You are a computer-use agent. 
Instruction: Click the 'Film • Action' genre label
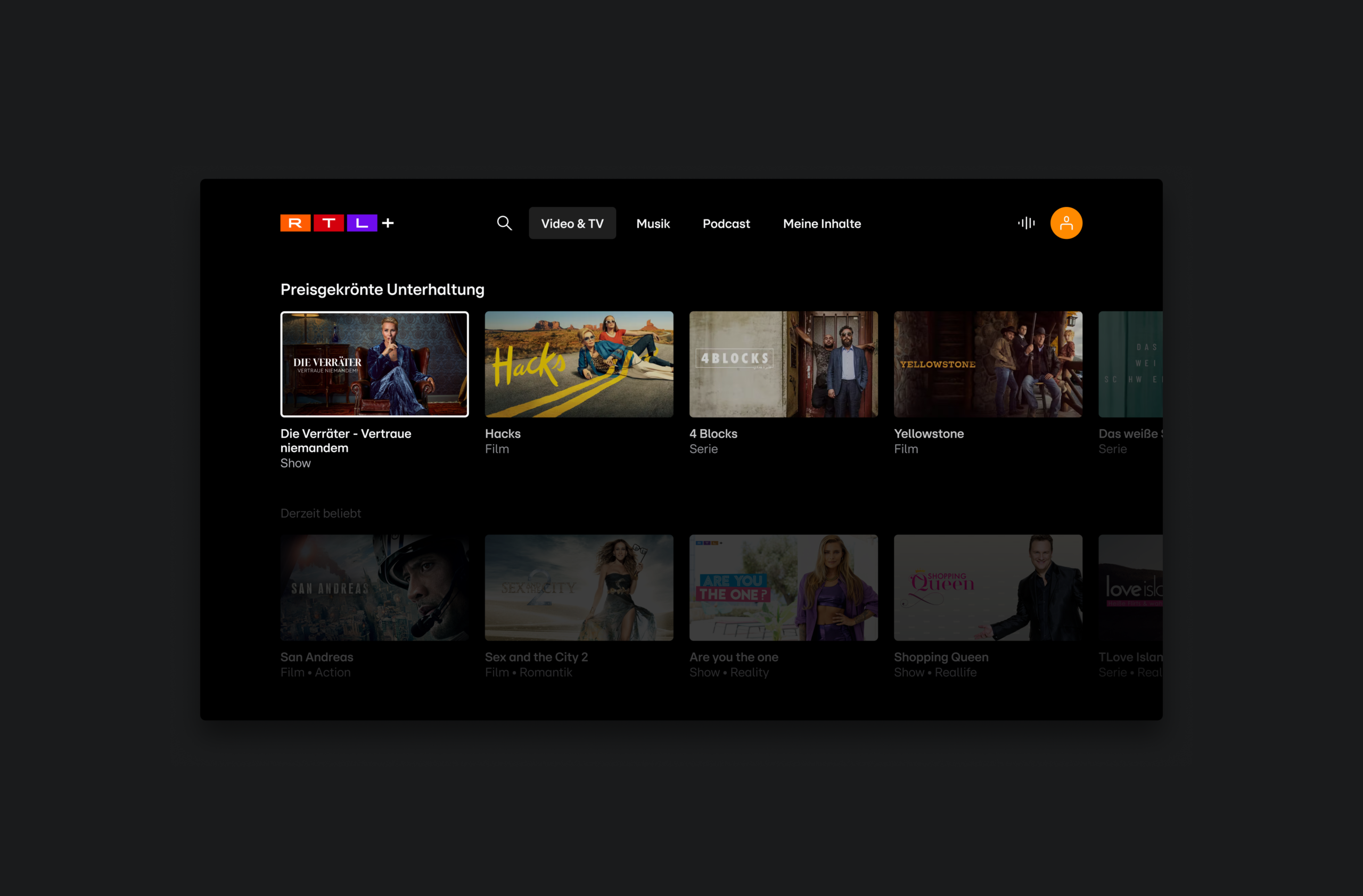[x=316, y=672]
